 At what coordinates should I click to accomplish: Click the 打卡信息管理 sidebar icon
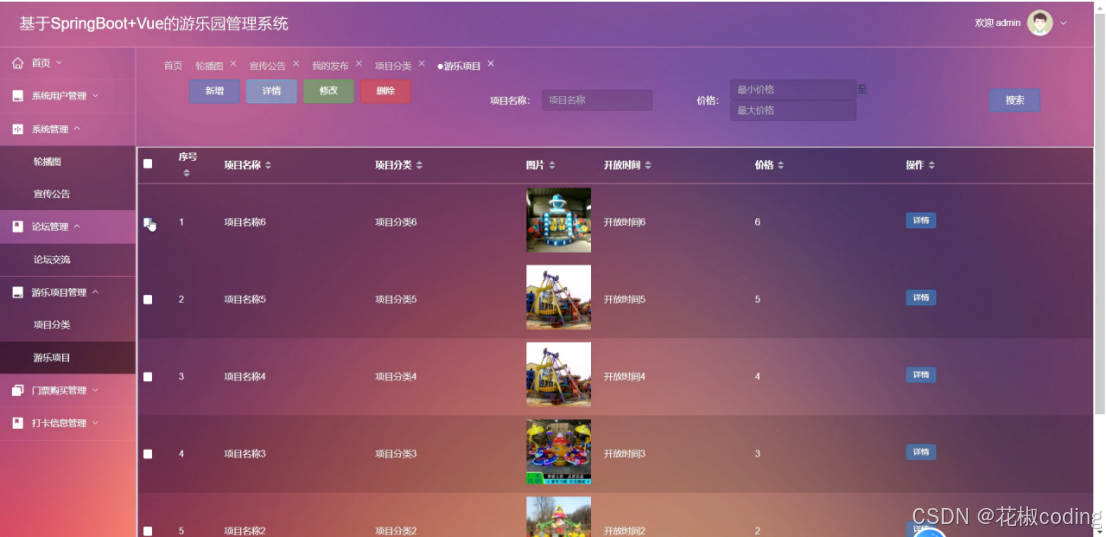point(18,423)
